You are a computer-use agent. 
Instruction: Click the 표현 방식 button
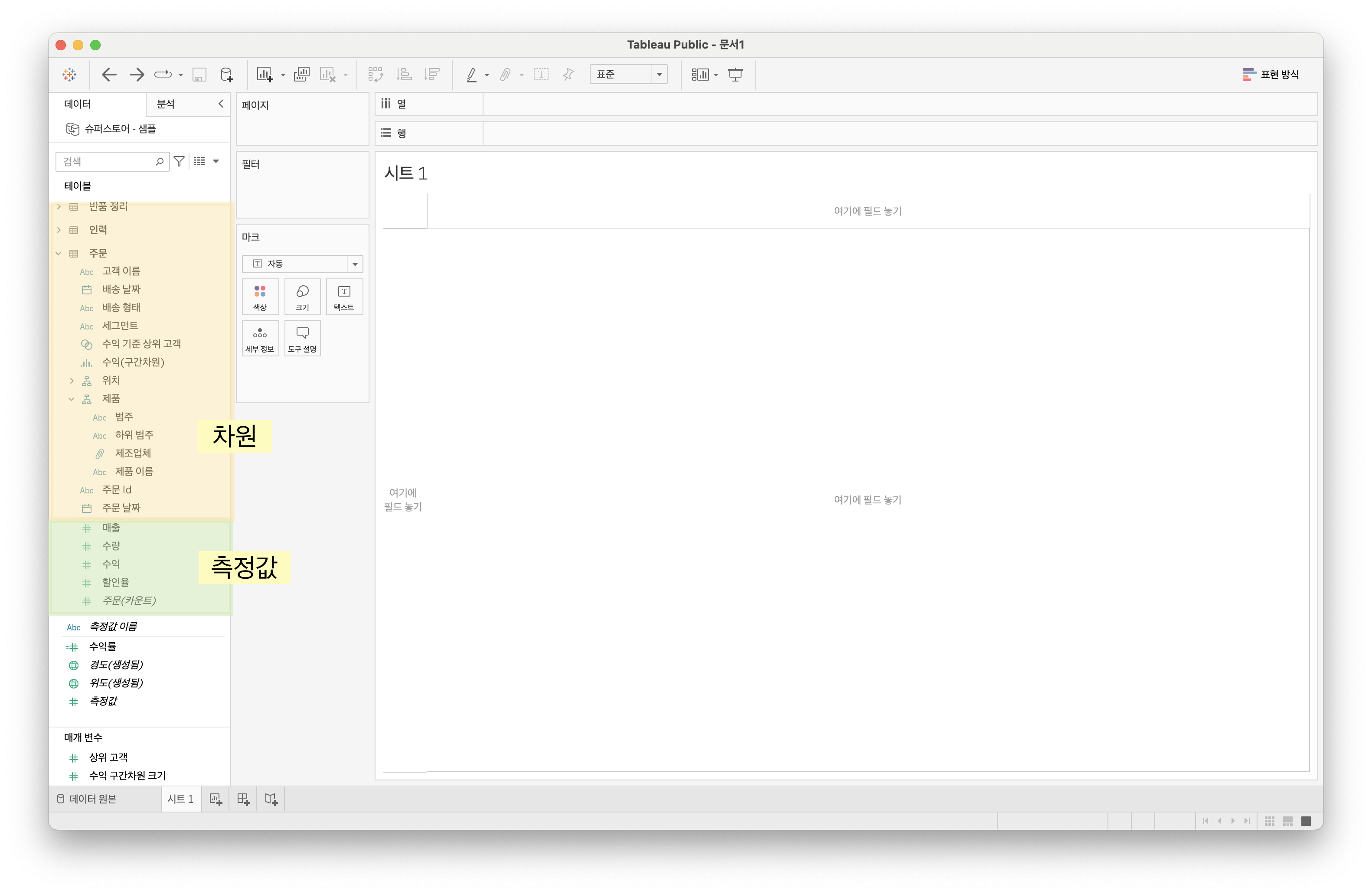tap(1271, 75)
